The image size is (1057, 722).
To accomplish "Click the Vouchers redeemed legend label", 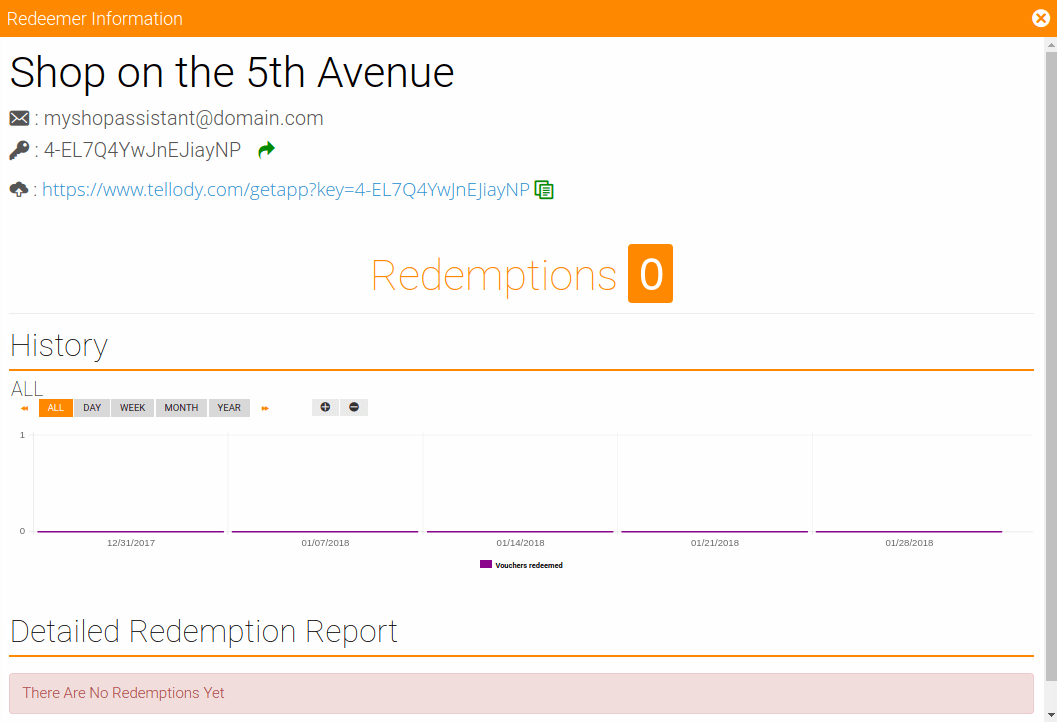I will click(528, 565).
